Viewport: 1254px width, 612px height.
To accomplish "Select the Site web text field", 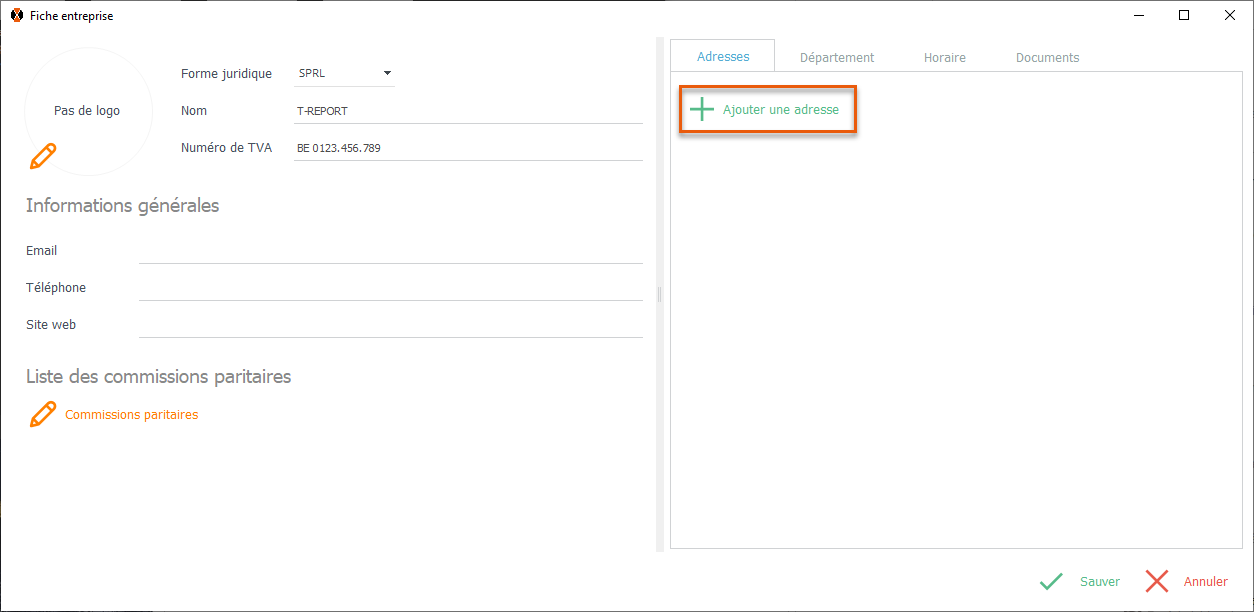I will click(x=390, y=325).
